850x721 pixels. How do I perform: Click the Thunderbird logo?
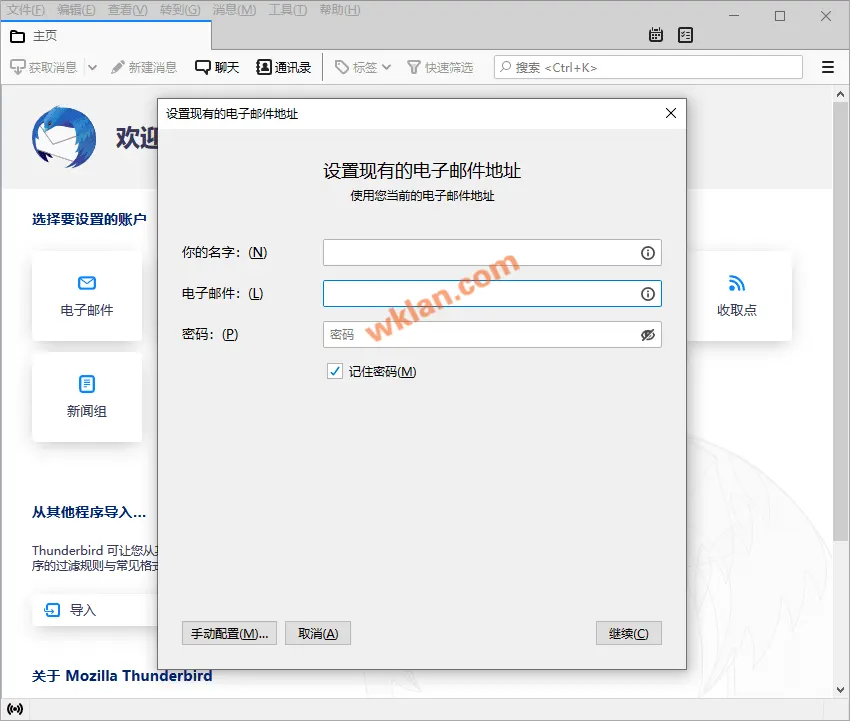(64, 138)
